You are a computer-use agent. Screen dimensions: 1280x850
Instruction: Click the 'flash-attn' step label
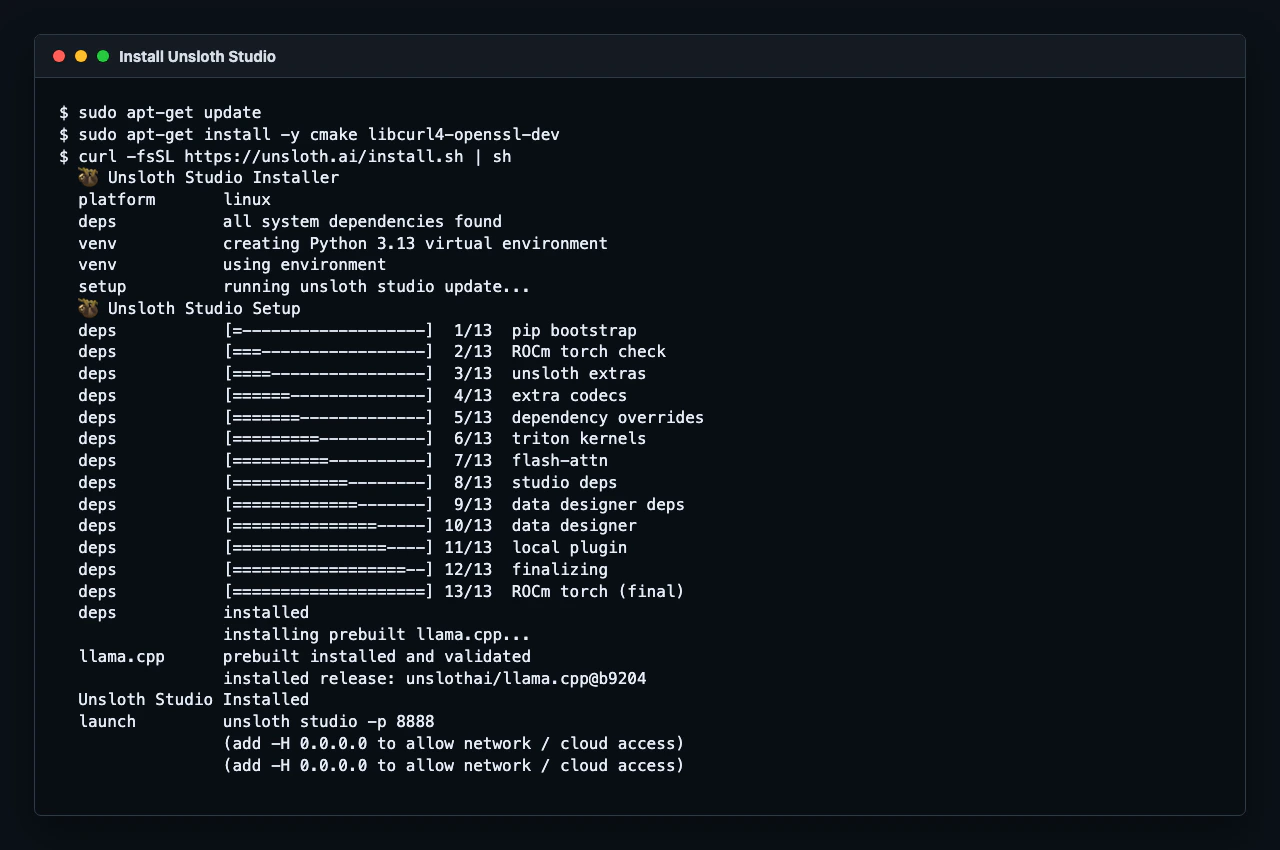(560, 461)
